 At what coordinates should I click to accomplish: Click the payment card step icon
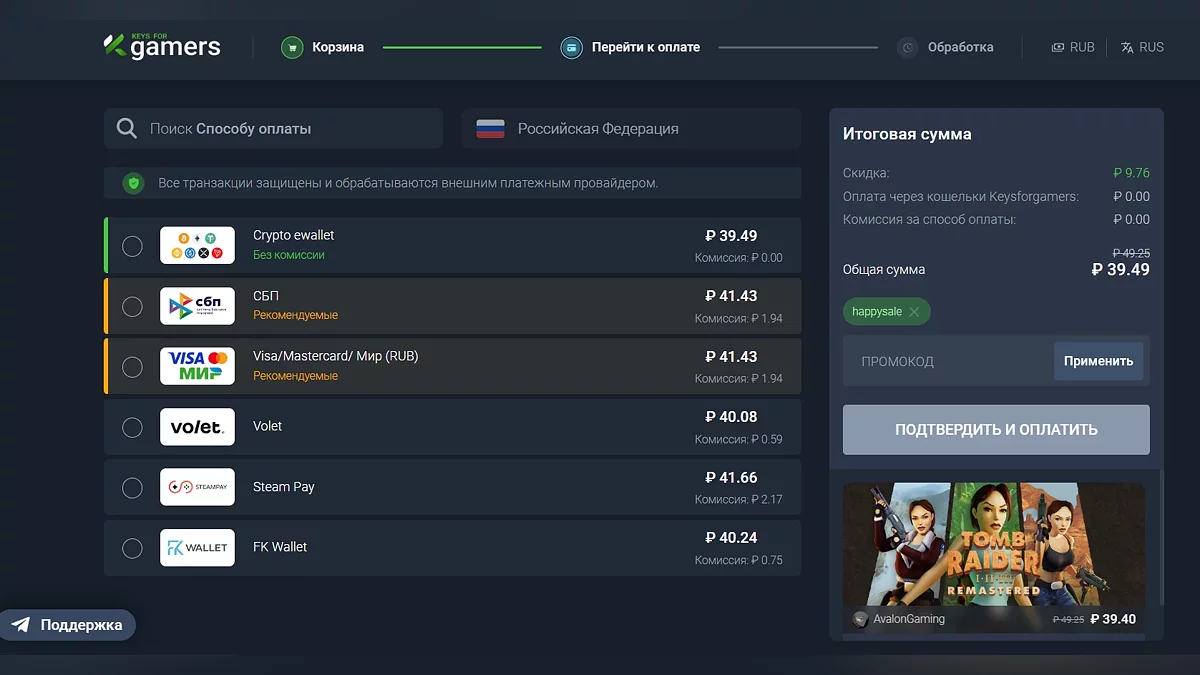pos(571,47)
